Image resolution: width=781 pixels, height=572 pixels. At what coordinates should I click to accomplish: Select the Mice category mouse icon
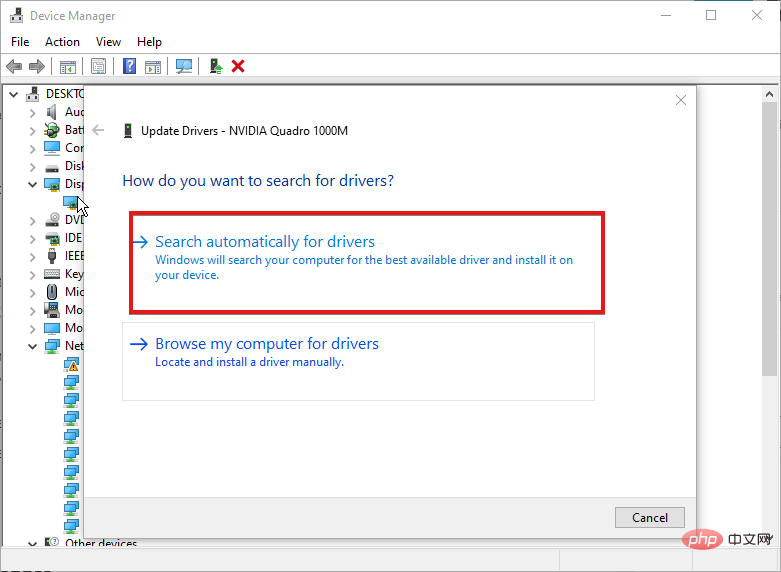pos(52,291)
